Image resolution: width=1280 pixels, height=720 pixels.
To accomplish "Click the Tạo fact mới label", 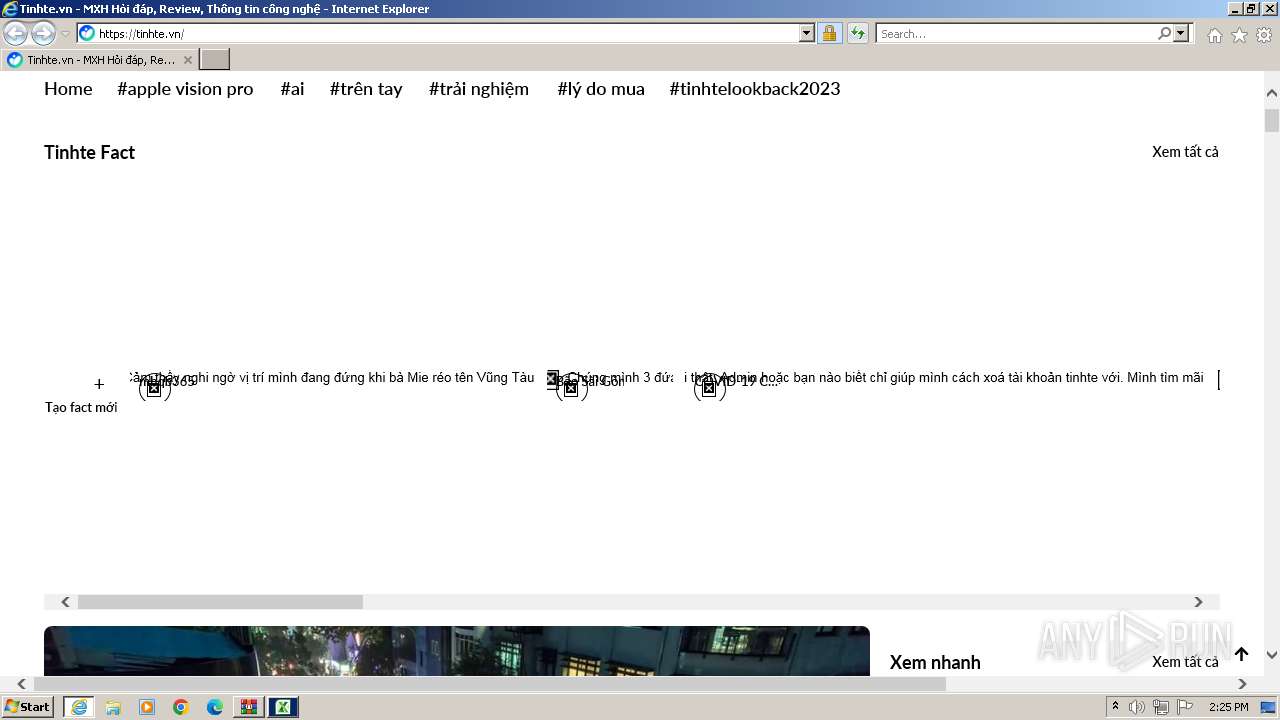I will click(x=81, y=407).
